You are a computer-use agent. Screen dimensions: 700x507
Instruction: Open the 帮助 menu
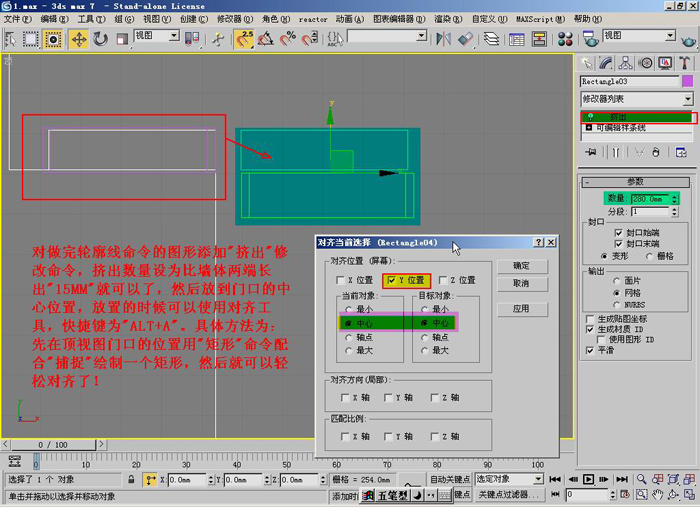click(x=588, y=19)
